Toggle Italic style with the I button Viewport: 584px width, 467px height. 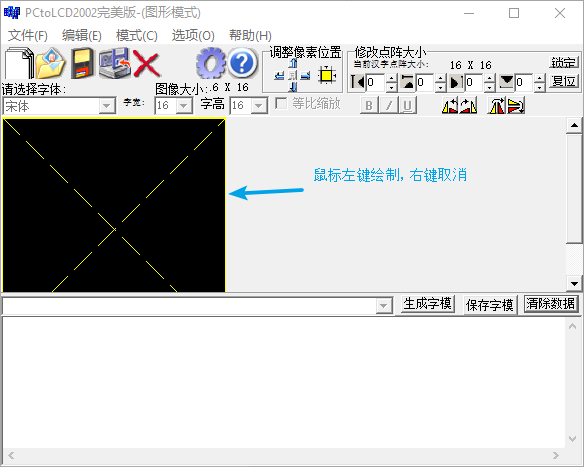point(388,106)
